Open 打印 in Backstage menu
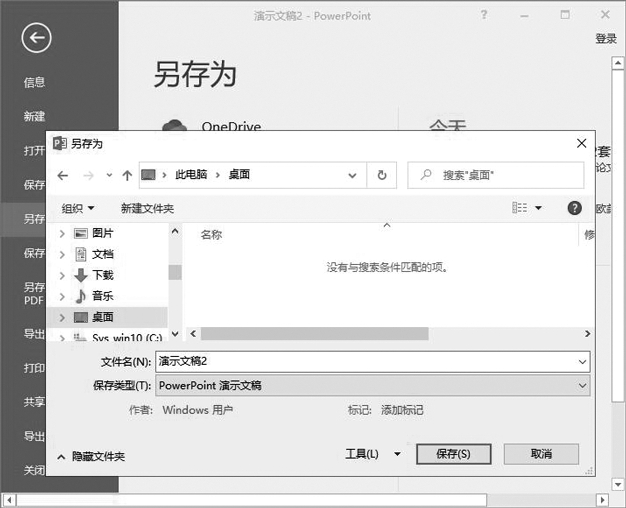Screen dimensions: 626x508 pyautogui.click(x=34, y=367)
